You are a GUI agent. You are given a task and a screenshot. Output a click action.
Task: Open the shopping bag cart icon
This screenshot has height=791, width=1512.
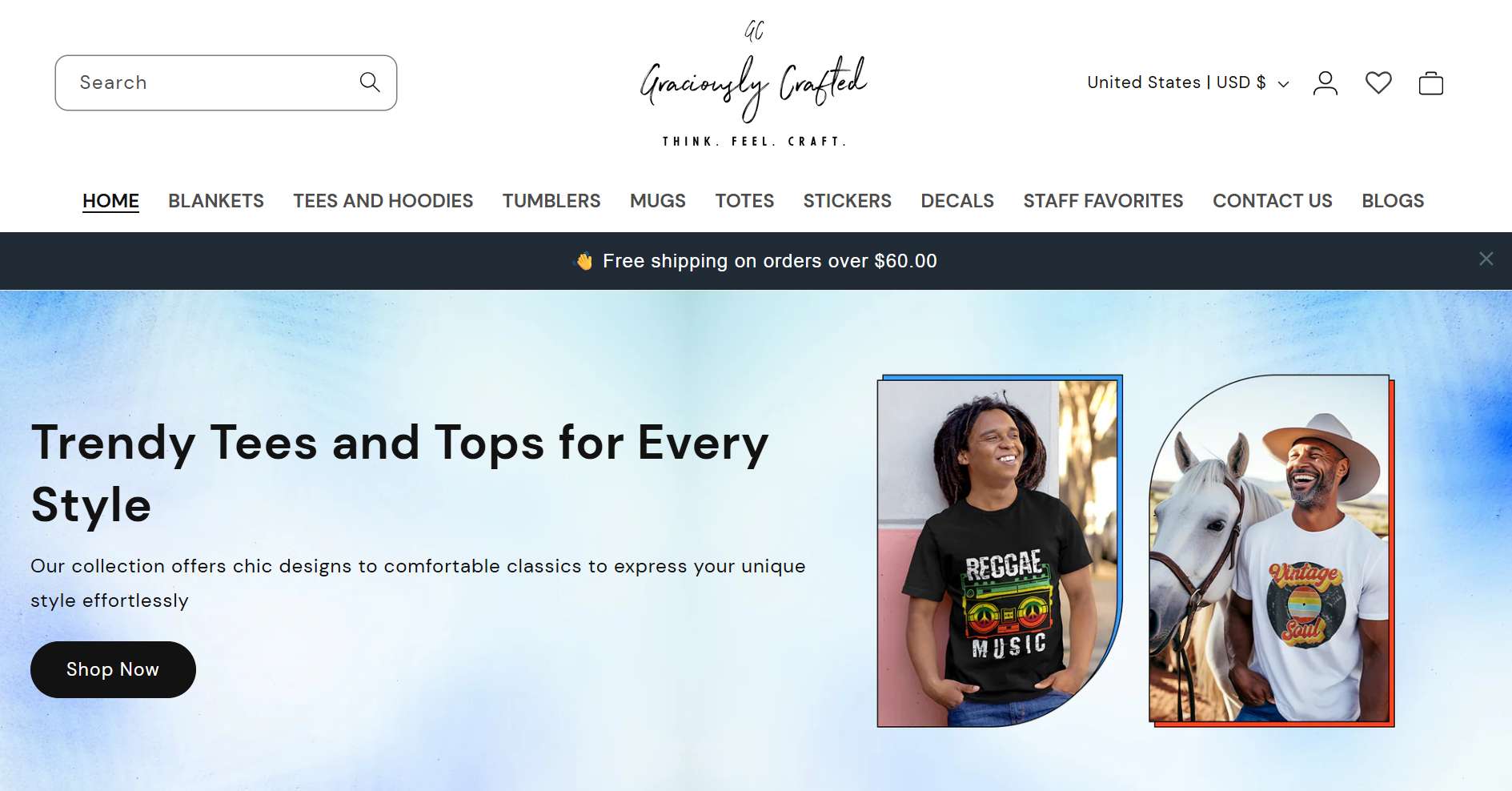pyautogui.click(x=1431, y=83)
